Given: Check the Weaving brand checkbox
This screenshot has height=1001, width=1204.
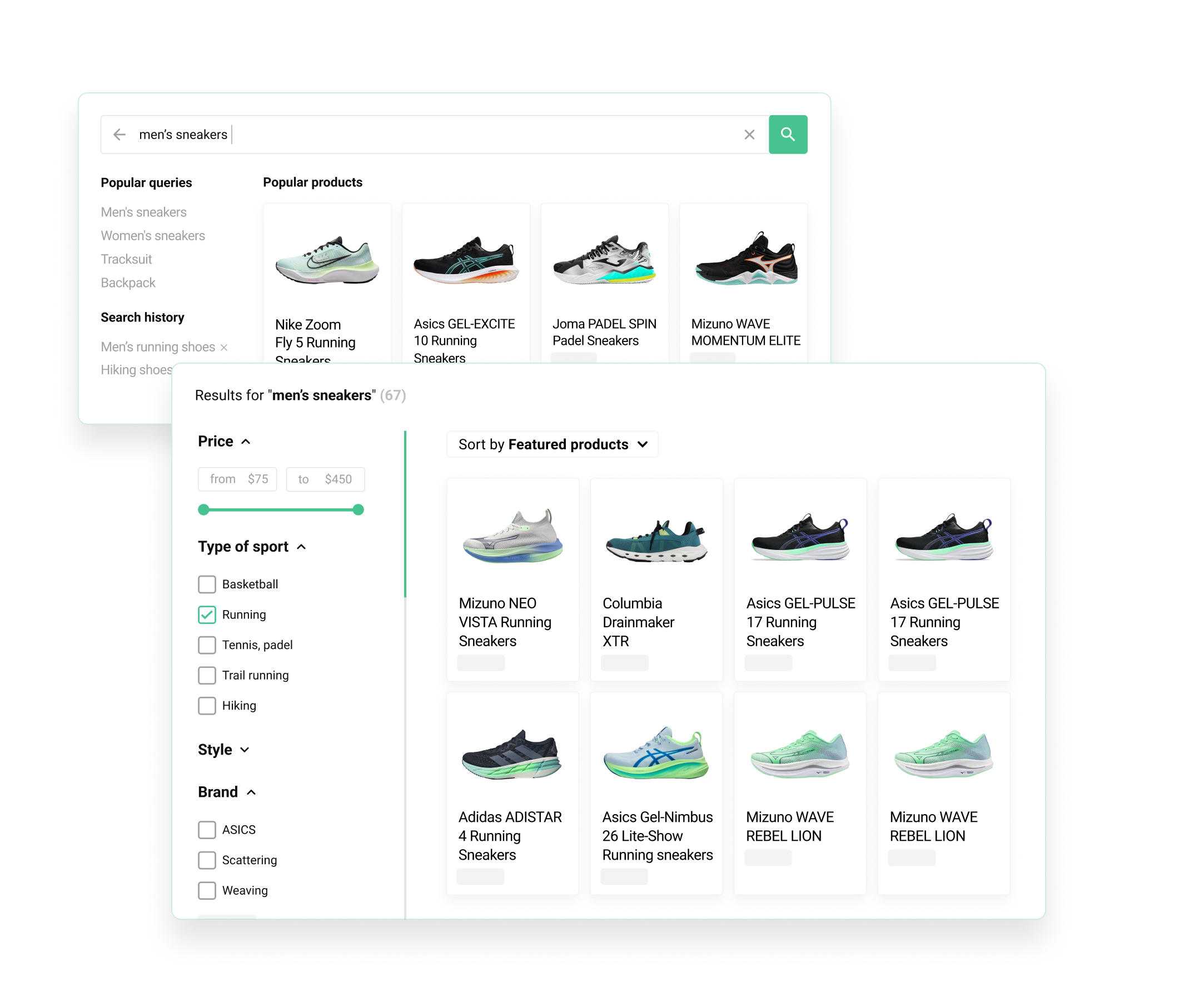Looking at the screenshot, I should (207, 891).
